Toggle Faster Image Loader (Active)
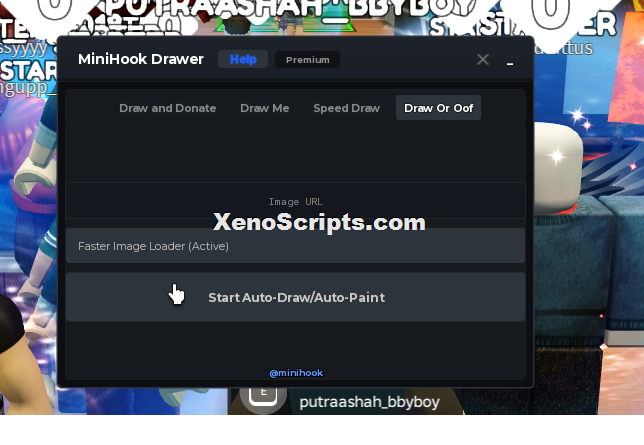 tap(295, 246)
